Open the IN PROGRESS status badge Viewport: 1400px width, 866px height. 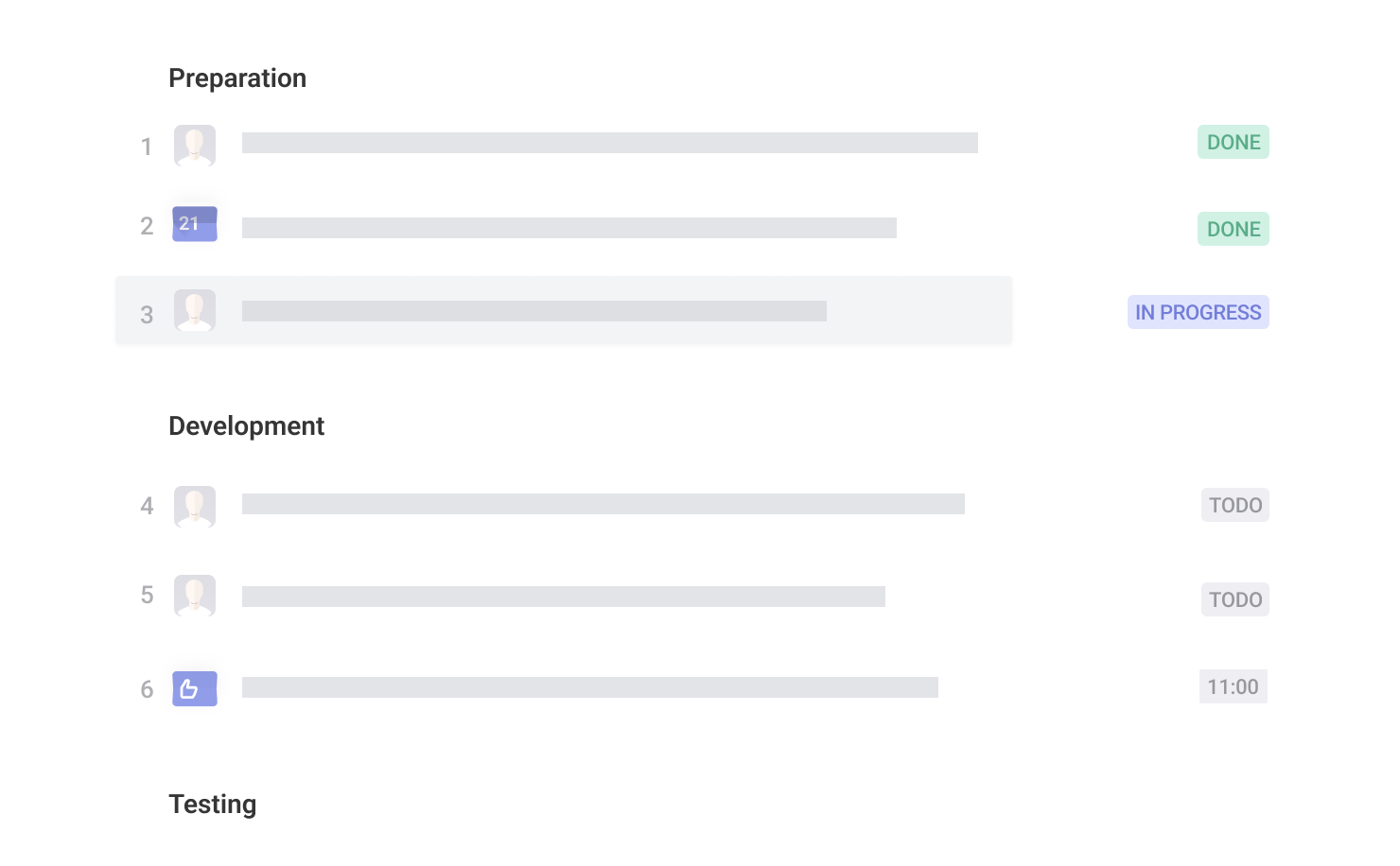[x=1198, y=312]
